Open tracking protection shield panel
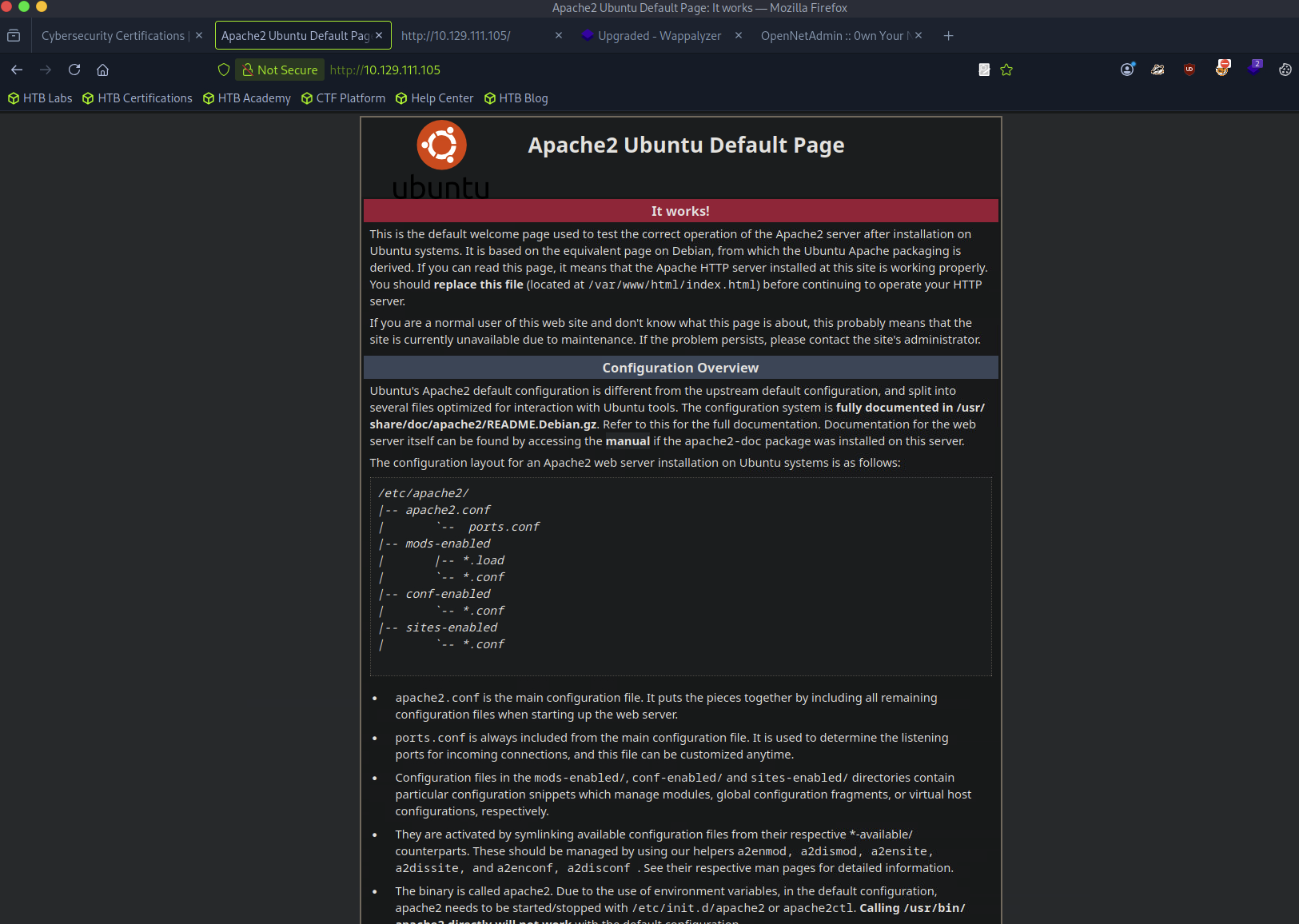This screenshot has height=924, width=1299. (x=224, y=70)
